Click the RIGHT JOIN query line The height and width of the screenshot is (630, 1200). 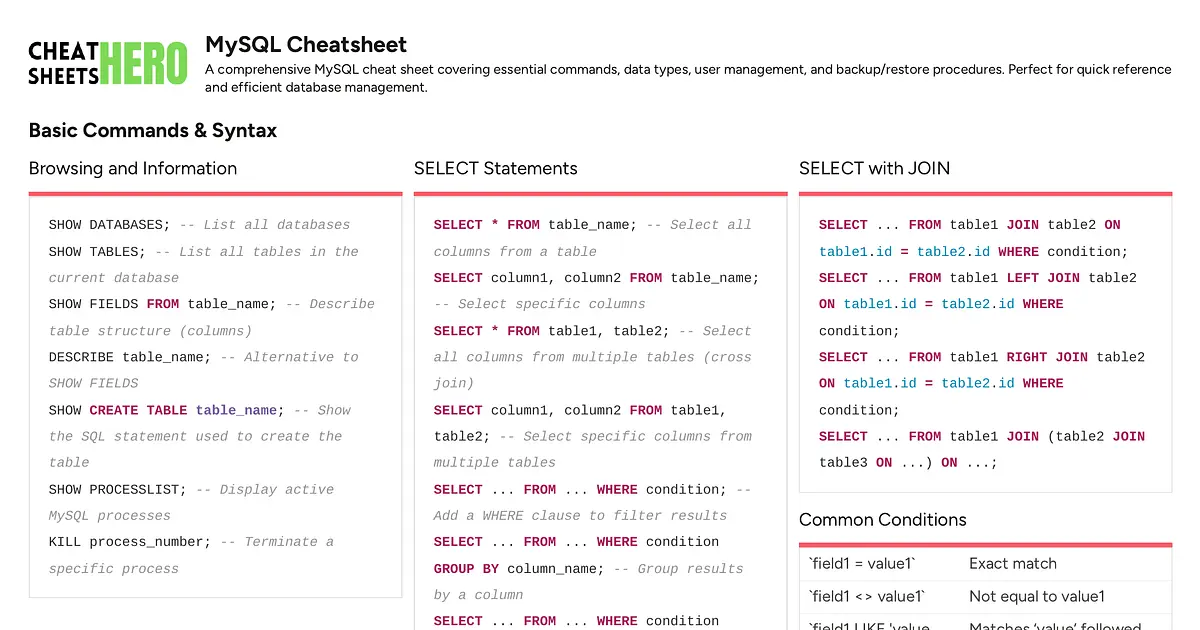click(981, 357)
